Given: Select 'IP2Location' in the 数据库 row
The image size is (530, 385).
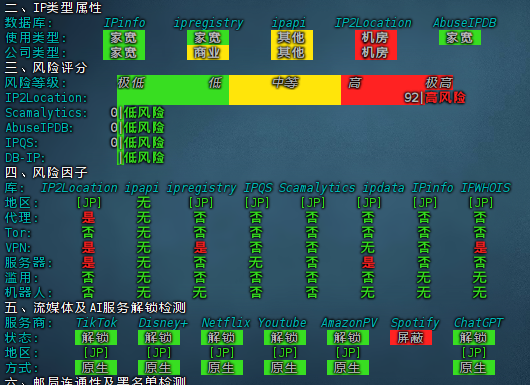Looking at the screenshot, I should pyautogui.click(x=373, y=23).
